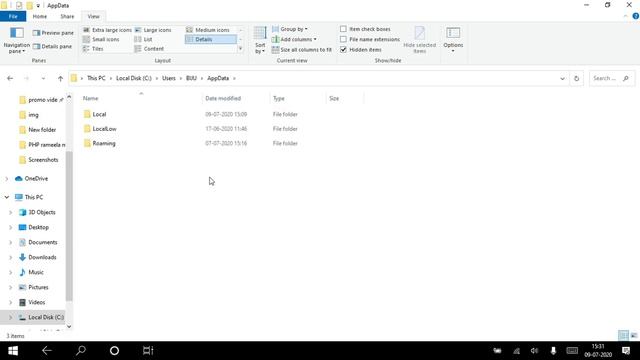Image resolution: width=640 pixels, height=360 pixels.
Task: Switch to List layout
Action: coord(143,39)
